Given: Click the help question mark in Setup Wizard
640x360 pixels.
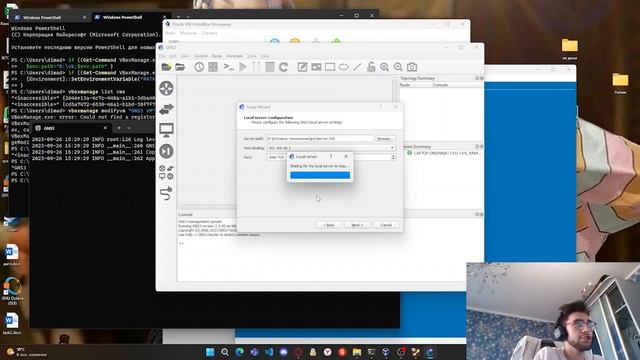Looking at the screenshot, I should click(x=381, y=107).
